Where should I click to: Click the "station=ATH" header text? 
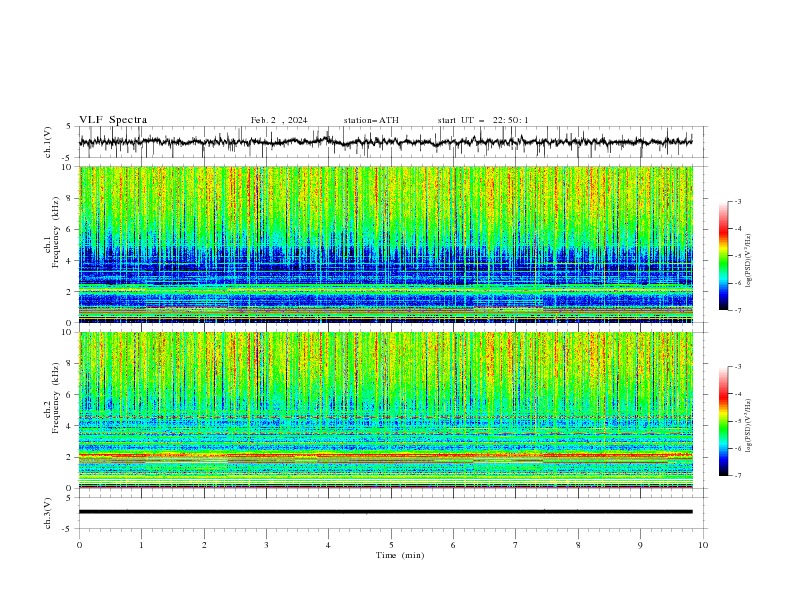[371, 120]
